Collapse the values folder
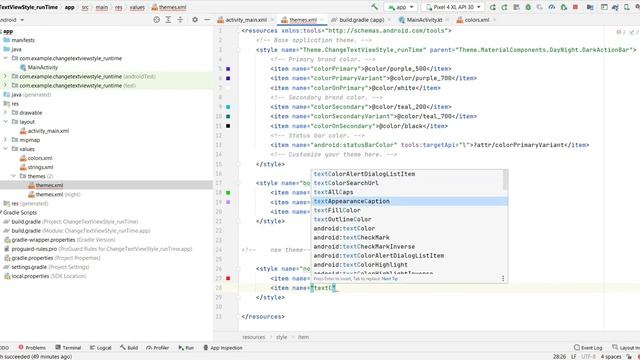 point(5,149)
